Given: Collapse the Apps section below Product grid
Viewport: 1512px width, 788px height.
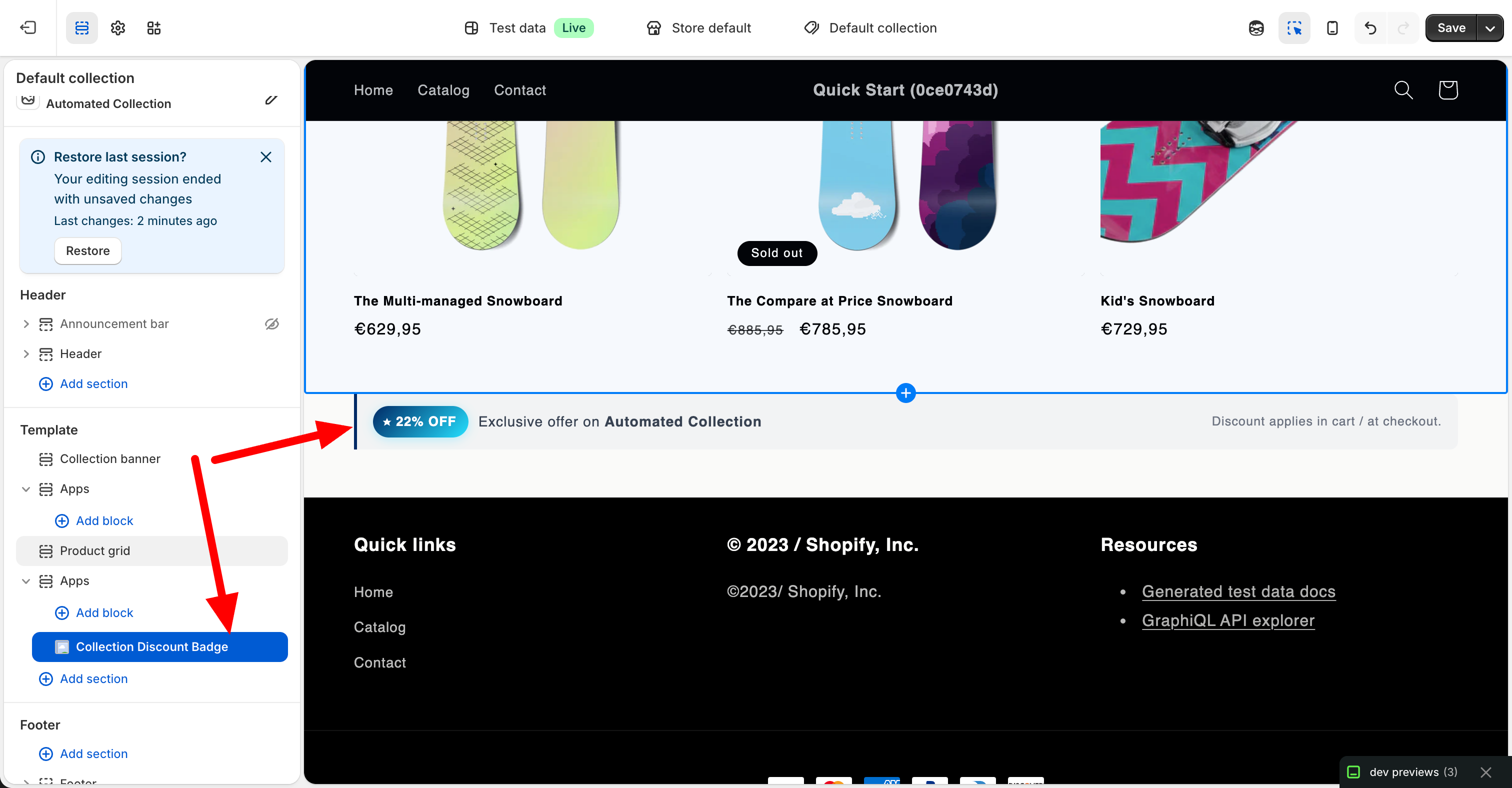Looking at the screenshot, I should [x=26, y=581].
